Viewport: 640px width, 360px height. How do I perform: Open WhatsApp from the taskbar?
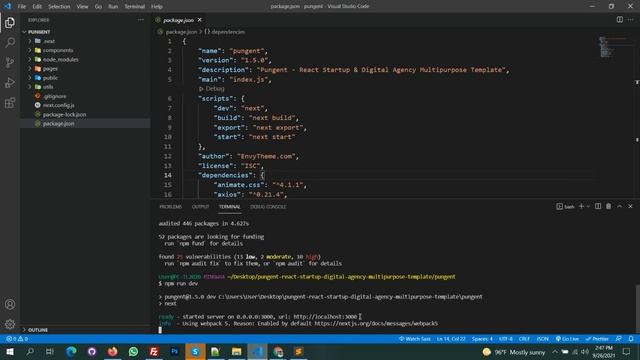133,351
